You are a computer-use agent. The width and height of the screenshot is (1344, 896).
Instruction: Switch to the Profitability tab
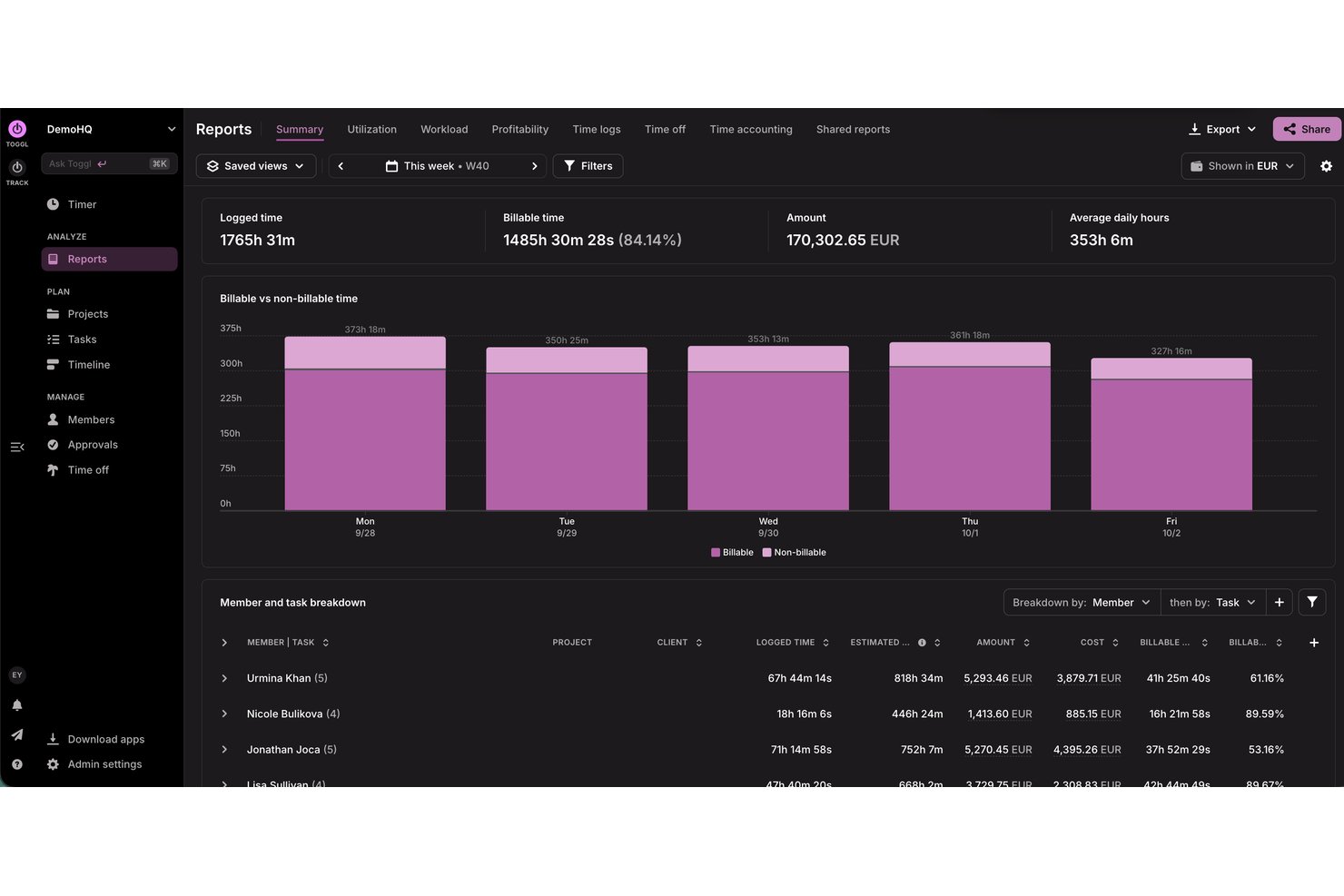pos(519,130)
